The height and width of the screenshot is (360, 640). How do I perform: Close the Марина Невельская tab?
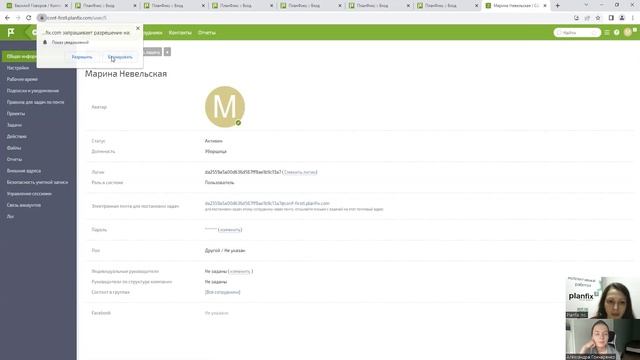point(544,6)
